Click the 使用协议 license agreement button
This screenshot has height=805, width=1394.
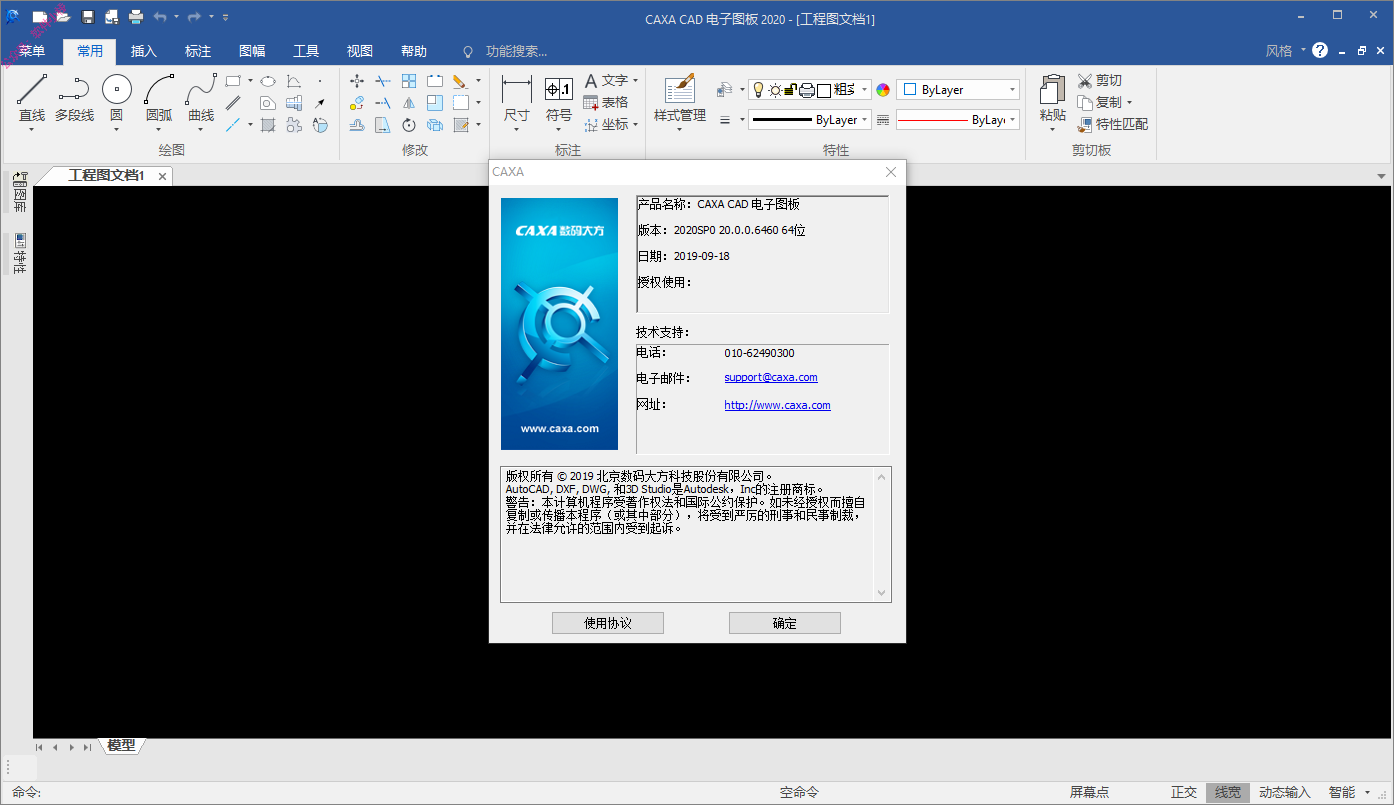pyautogui.click(x=608, y=623)
